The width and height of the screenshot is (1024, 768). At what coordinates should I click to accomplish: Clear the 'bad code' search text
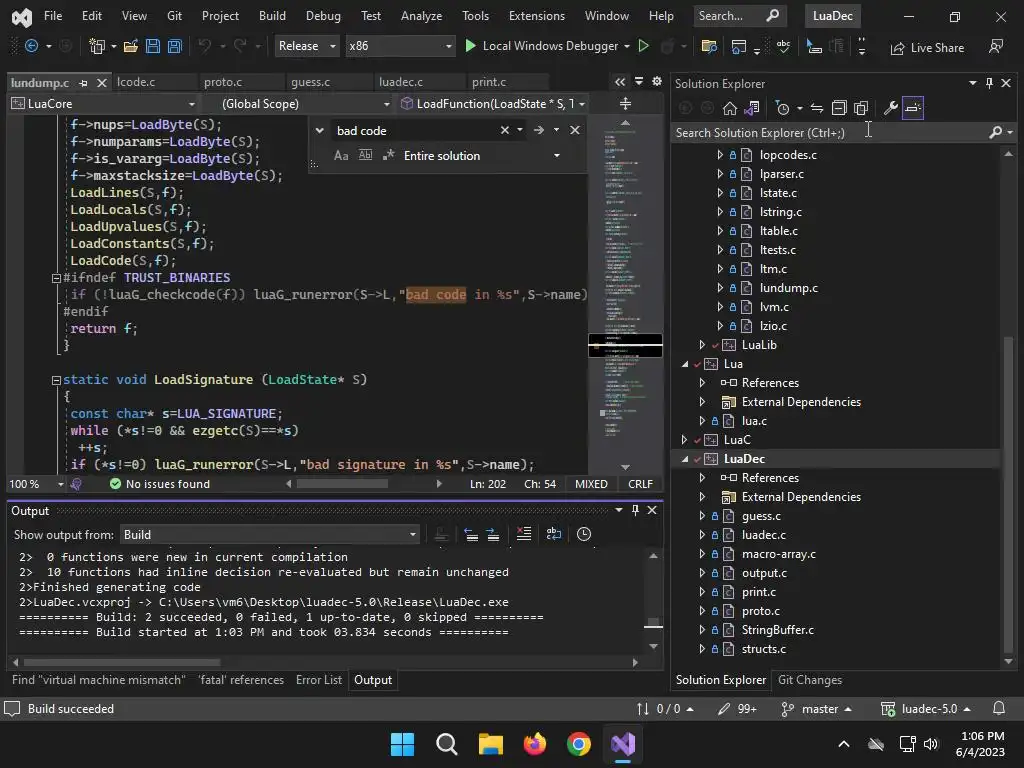[505, 130]
